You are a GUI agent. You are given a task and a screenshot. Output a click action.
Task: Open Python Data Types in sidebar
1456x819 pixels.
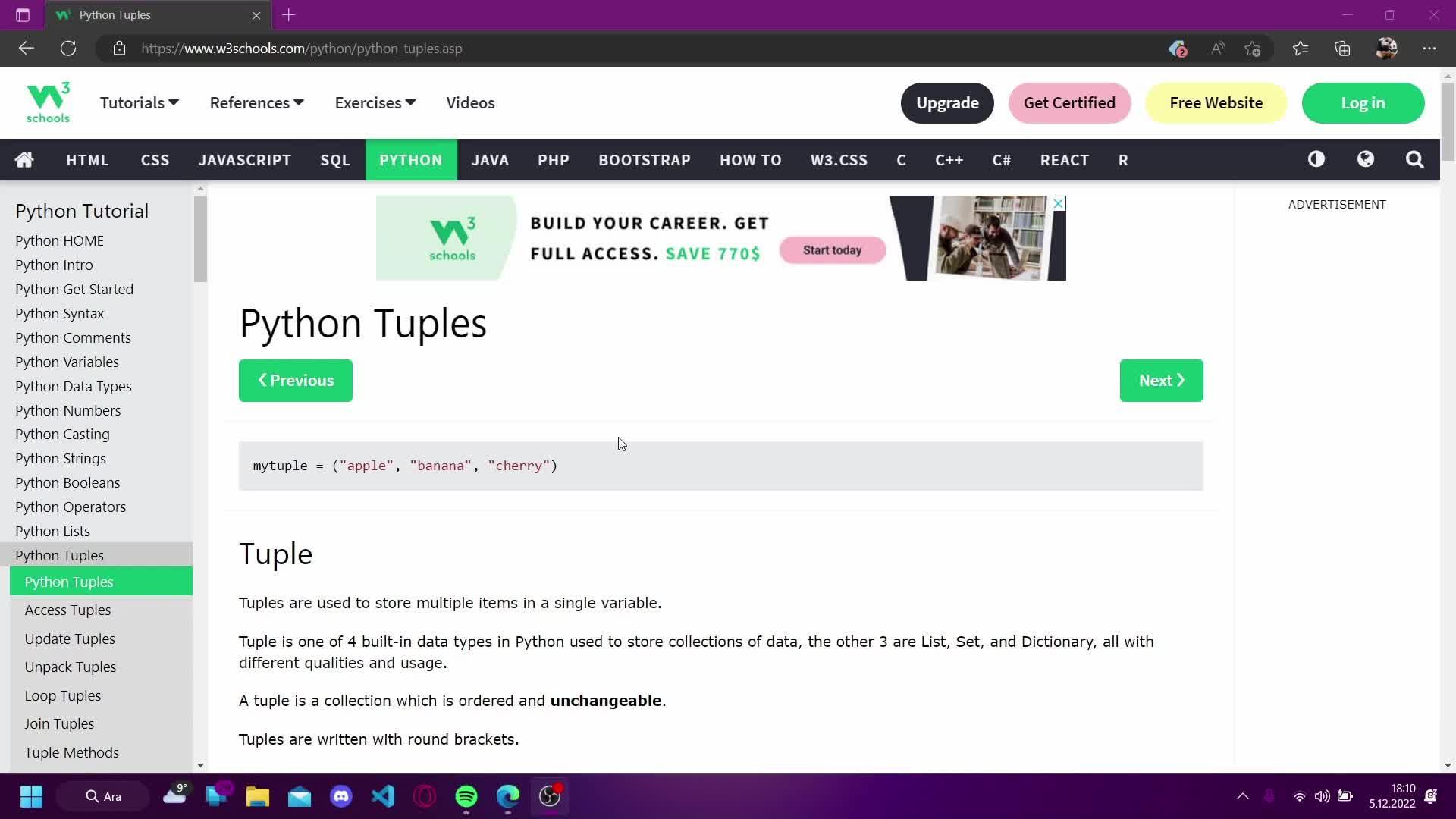(96, 387)
